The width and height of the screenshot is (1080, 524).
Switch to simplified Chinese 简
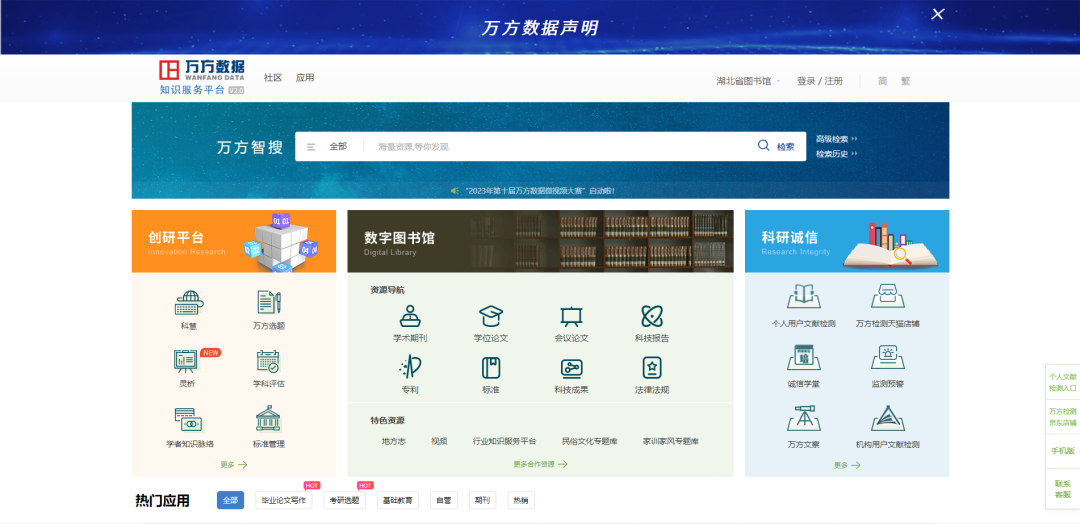point(882,81)
